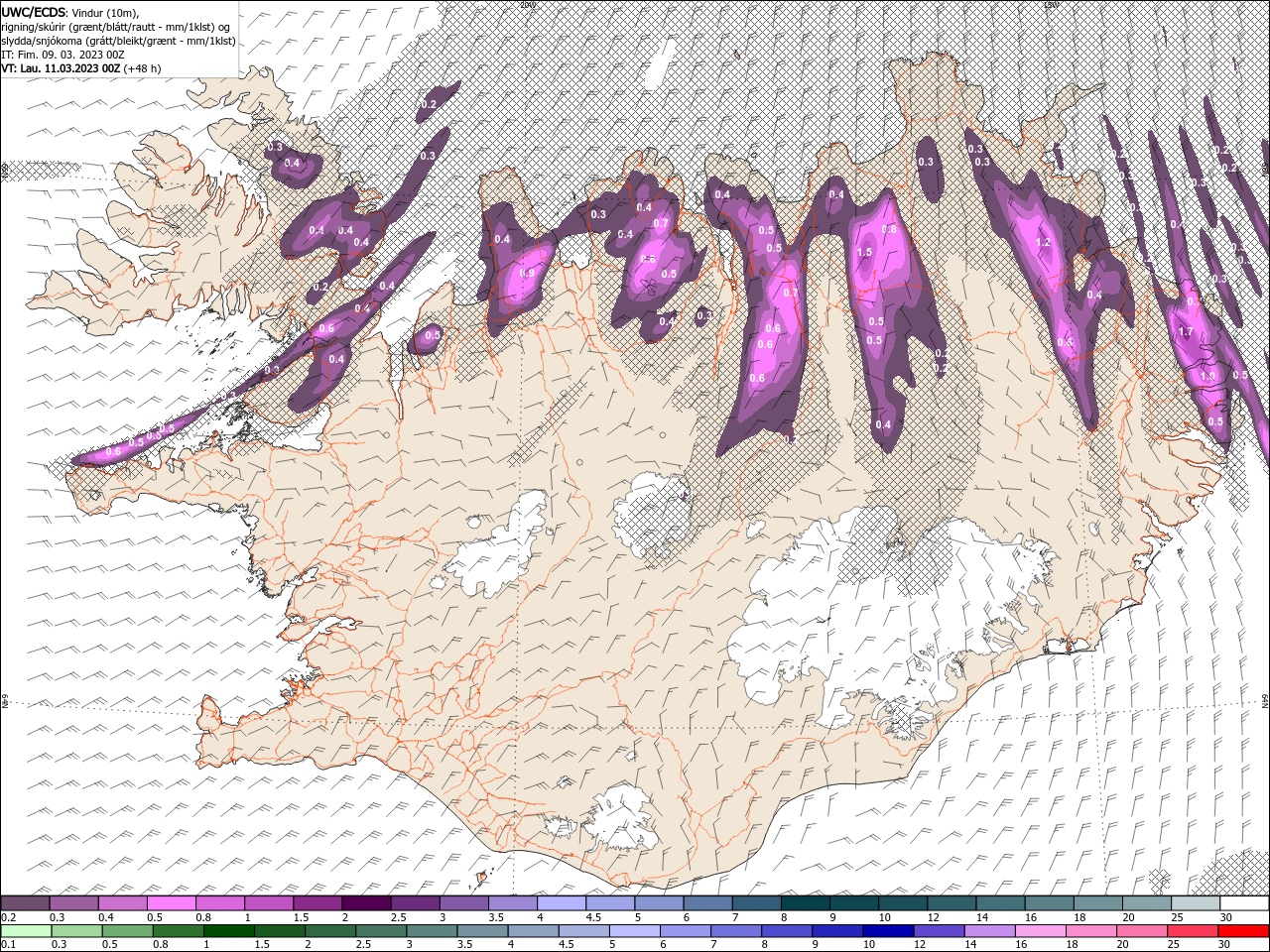Select the darkest green 1 swatch, bottom legend
The width and height of the screenshot is (1270, 952).
pos(228,931)
